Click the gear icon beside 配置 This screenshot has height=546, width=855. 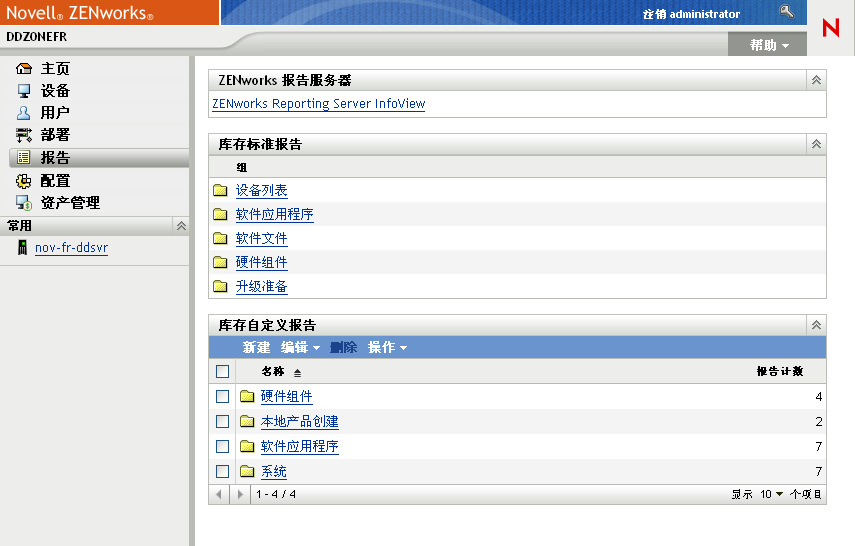[x=24, y=181]
